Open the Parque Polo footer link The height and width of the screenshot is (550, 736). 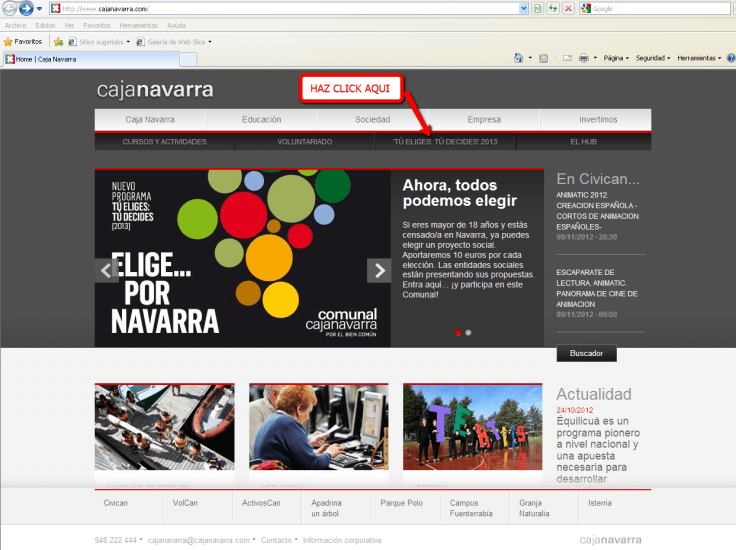point(401,503)
